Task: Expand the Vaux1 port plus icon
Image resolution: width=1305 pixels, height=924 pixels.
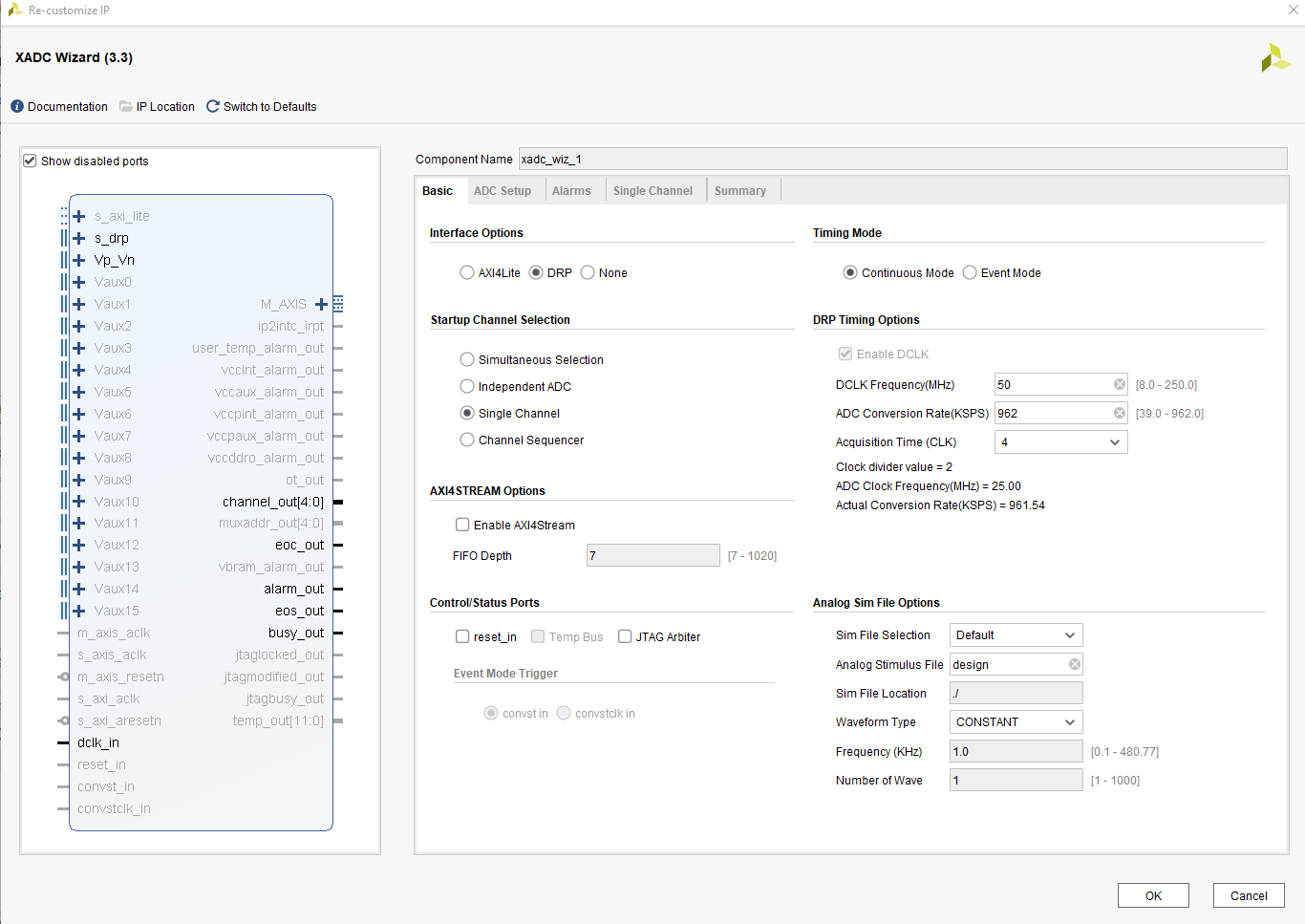Action: coord(79,304)
